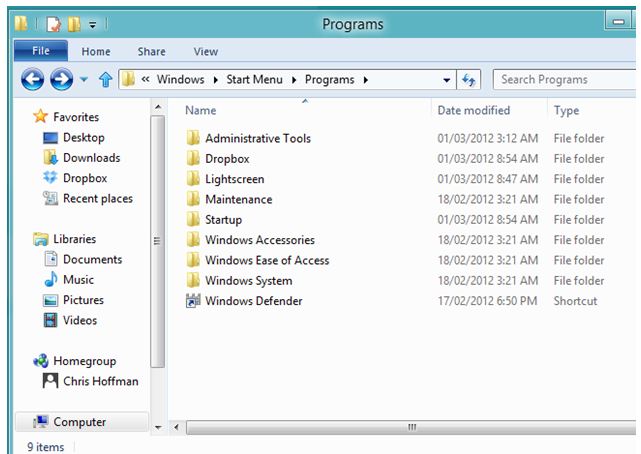
Task: Select Windows System folder icon
Action: tap(193, 281)
